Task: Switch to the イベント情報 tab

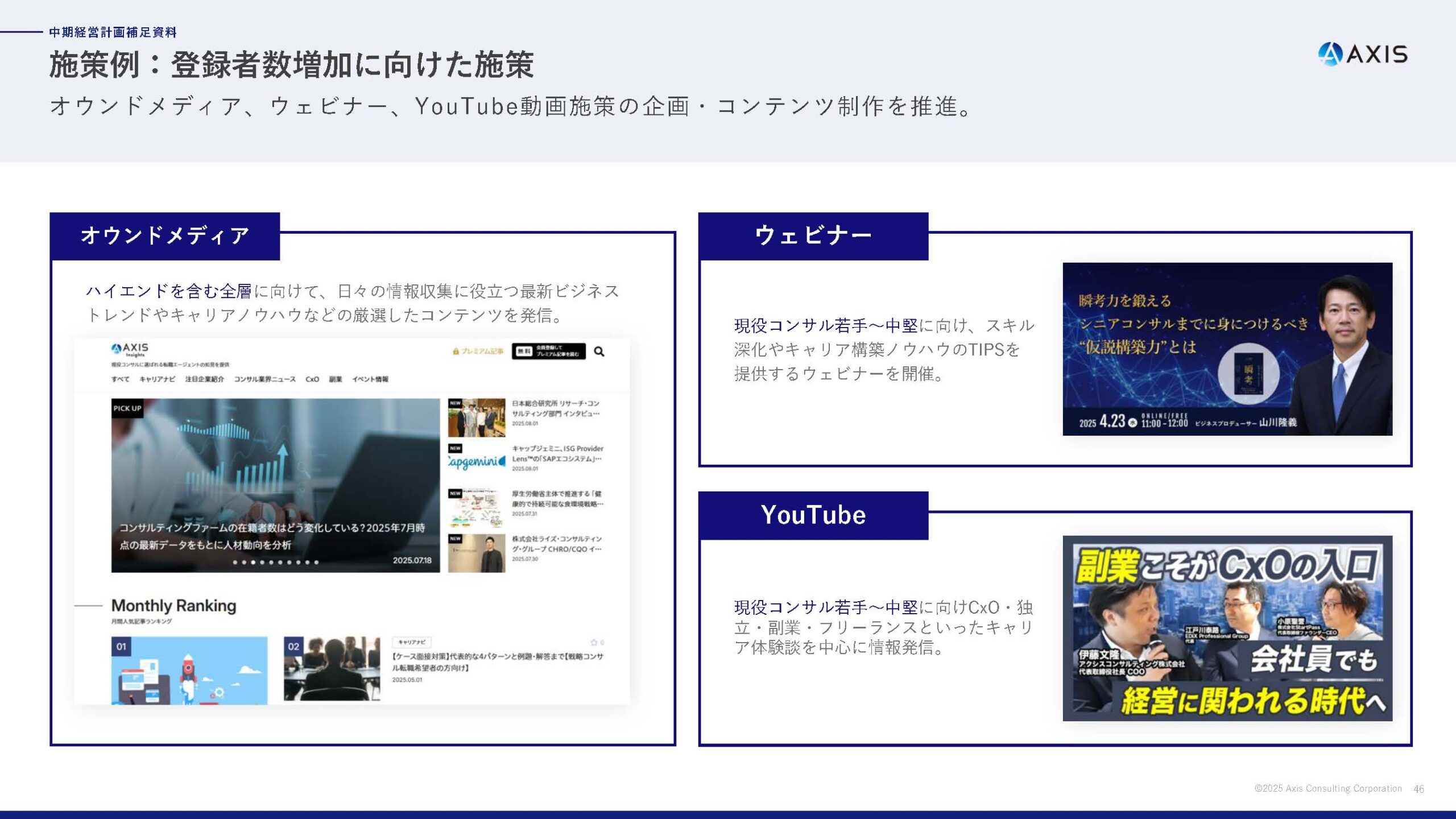Action: (371, 379)
